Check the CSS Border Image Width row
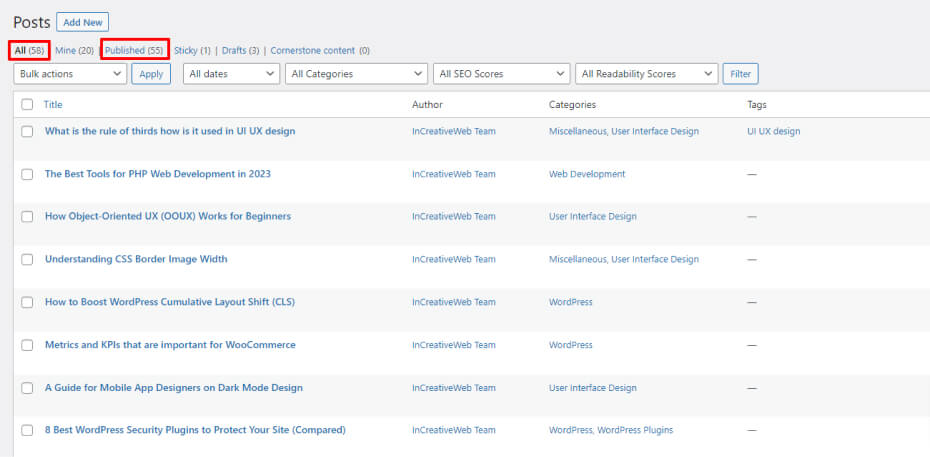The height and width of the screenshot is (457, 930). [27, 260]
